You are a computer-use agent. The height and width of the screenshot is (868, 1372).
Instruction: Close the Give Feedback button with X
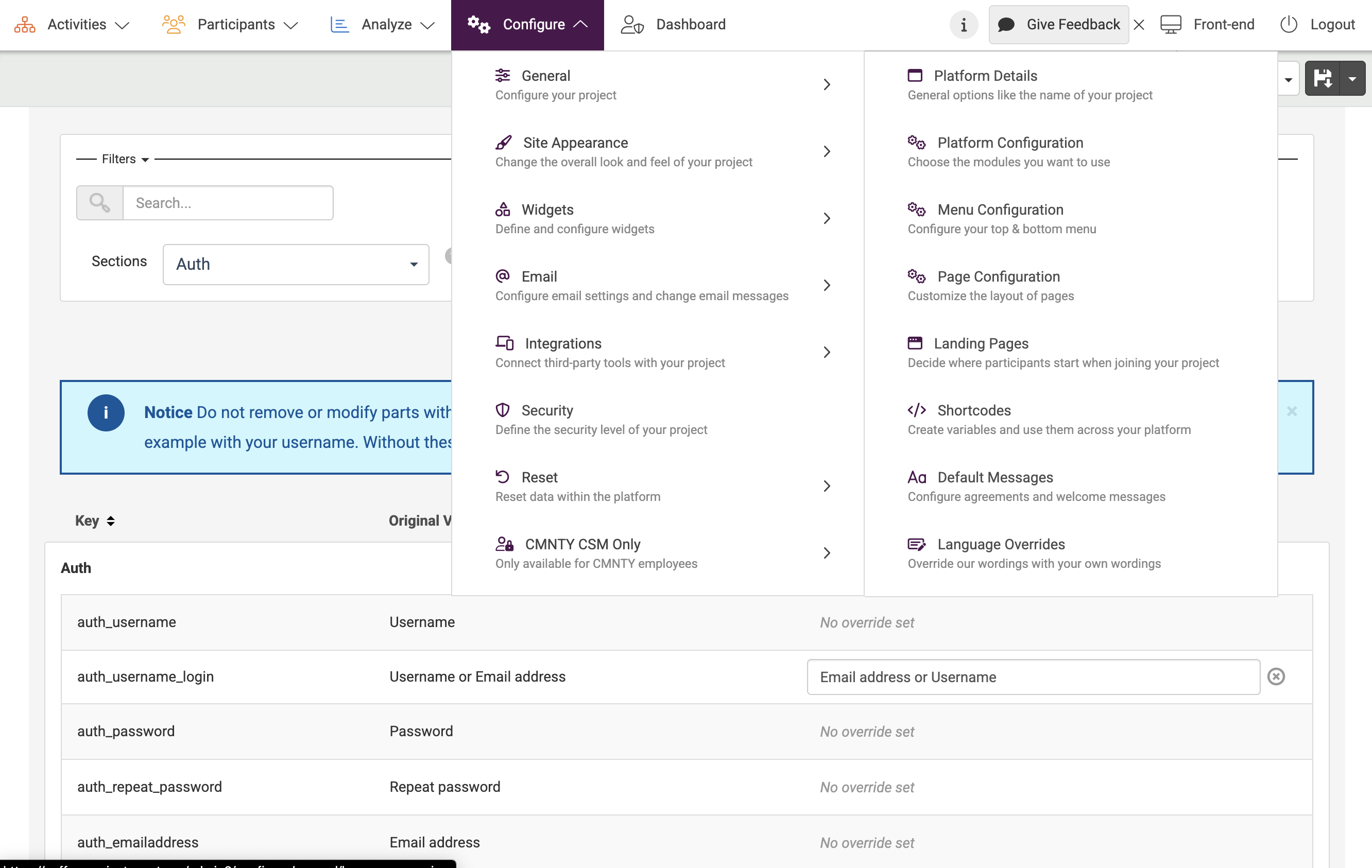pyautogui.click(x=1139, y=25)
